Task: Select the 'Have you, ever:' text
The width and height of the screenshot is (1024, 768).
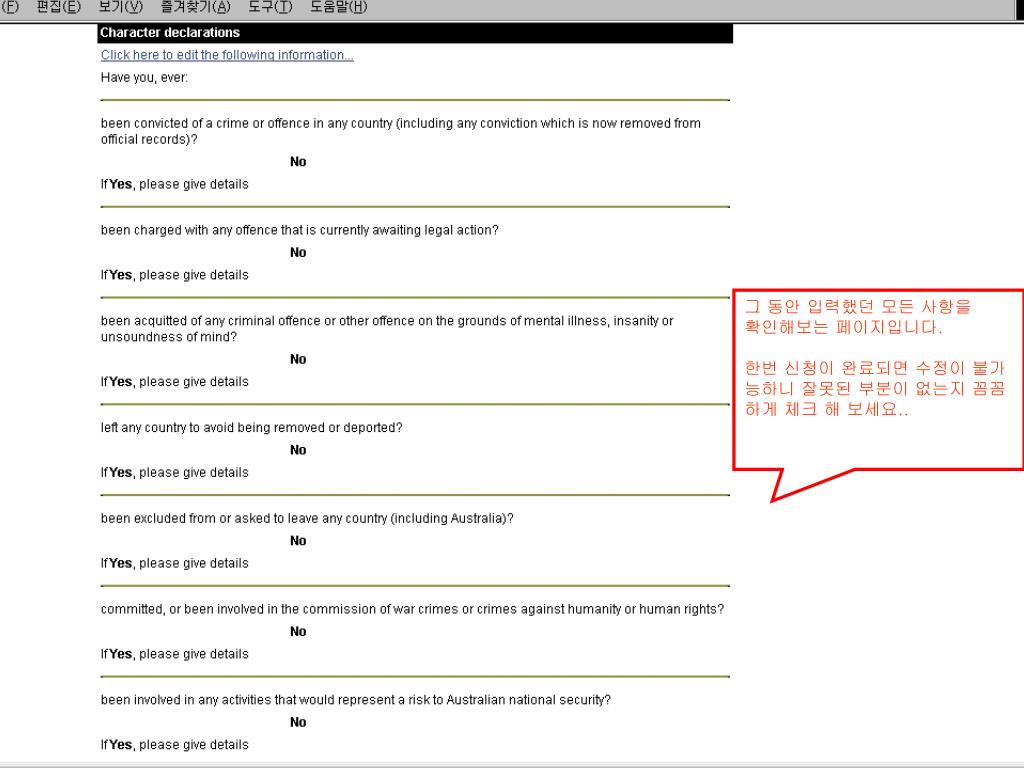Action: [x=144, y=78]
